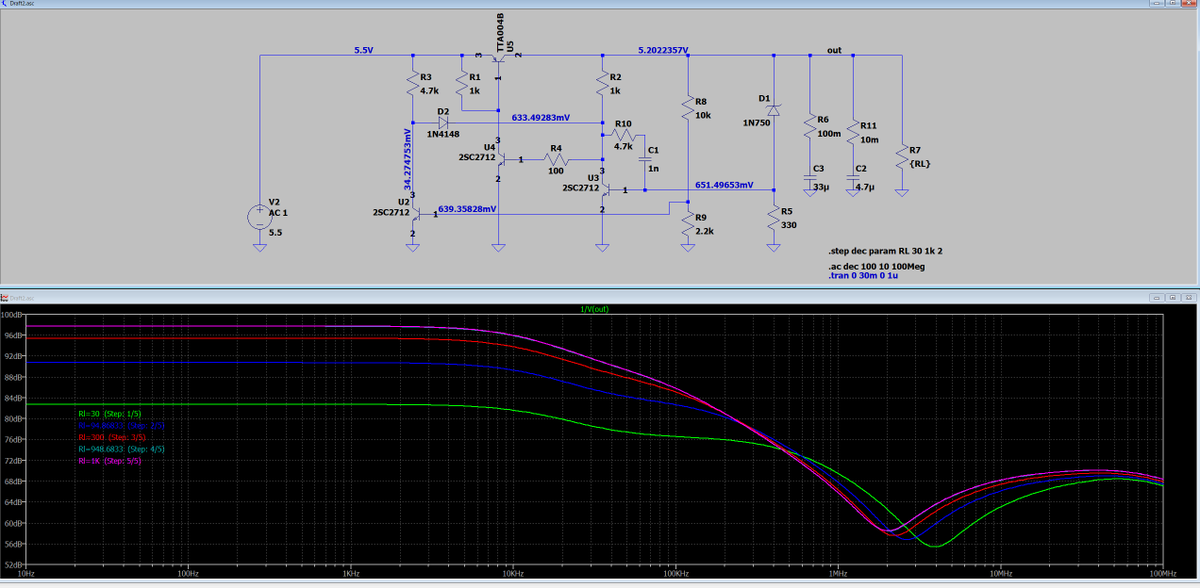Screen dimensions: 1200x588
Task: Click resistor R9 valued 2.2k
Action: coord(688,224)
